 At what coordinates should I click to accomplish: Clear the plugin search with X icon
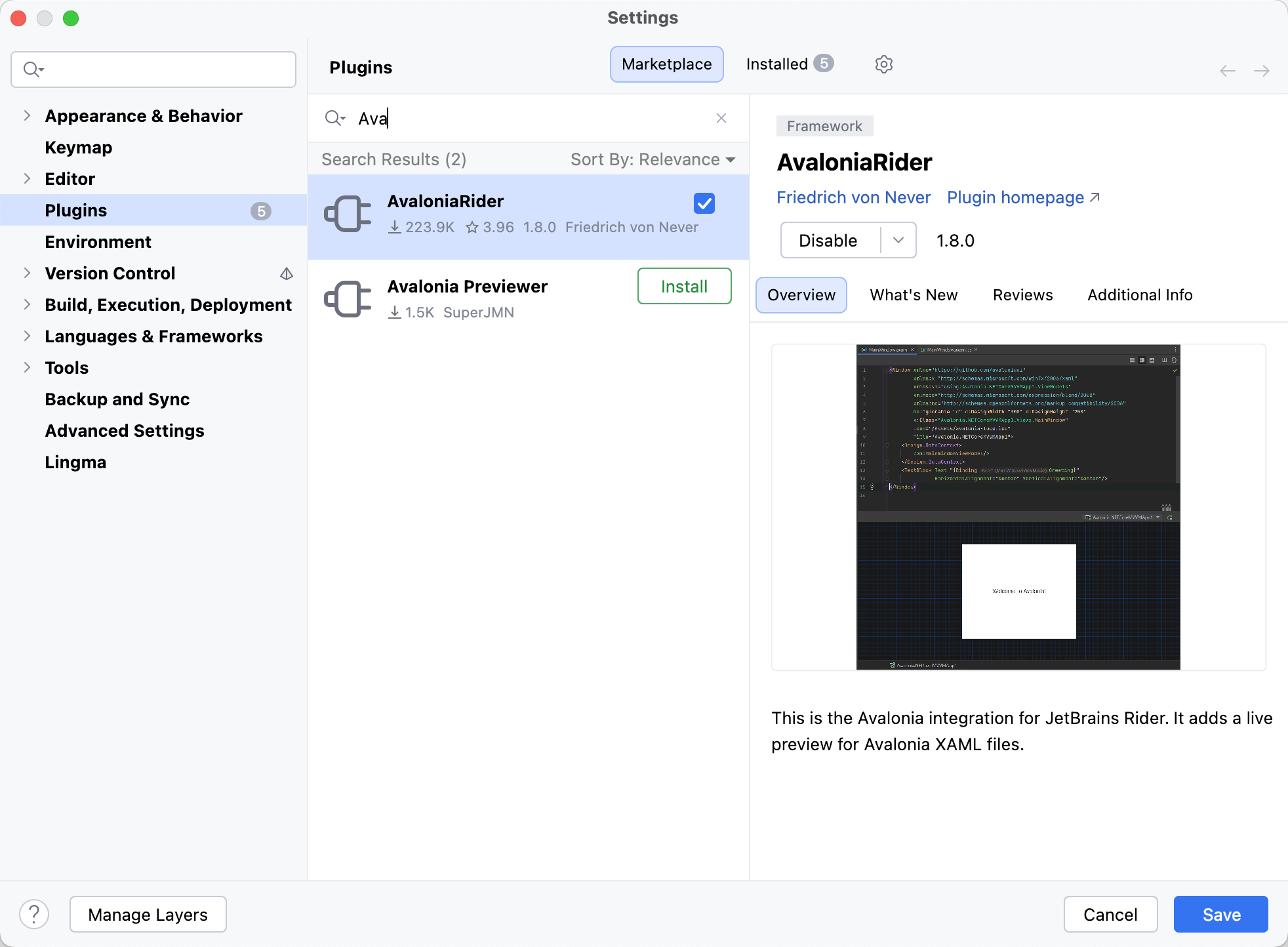(x=721, y=118)
